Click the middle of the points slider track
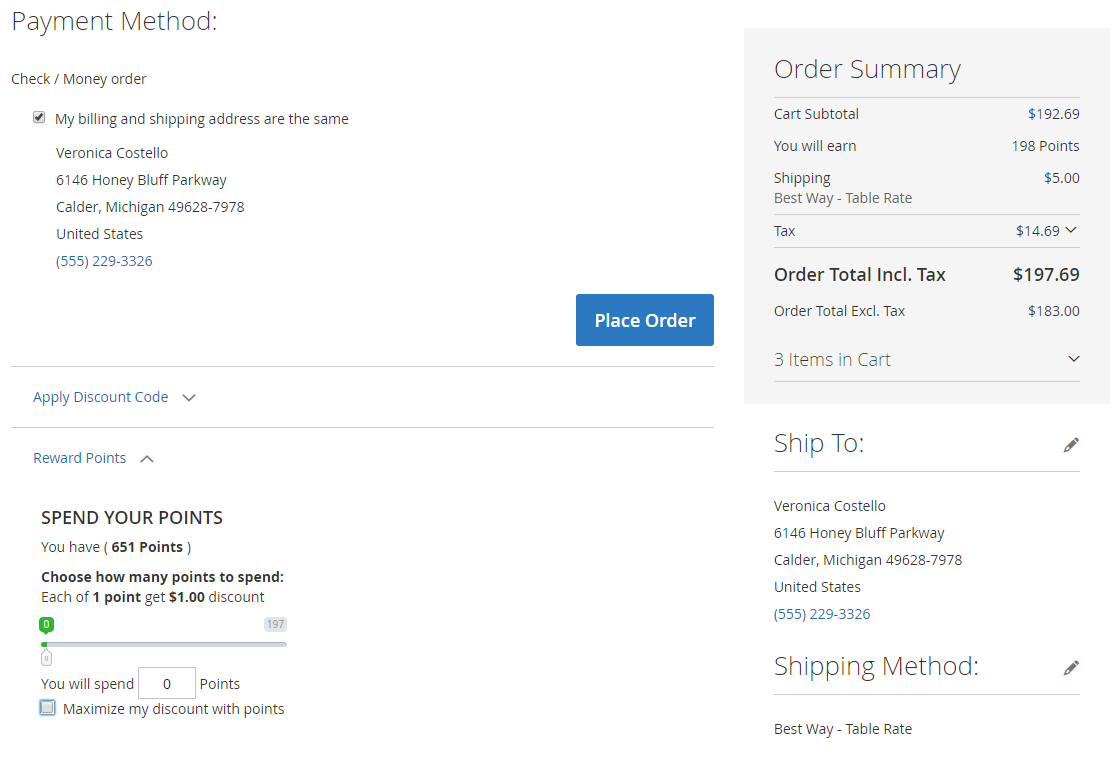This screenshot has height=757, width=1114. (x=165, y=644)
